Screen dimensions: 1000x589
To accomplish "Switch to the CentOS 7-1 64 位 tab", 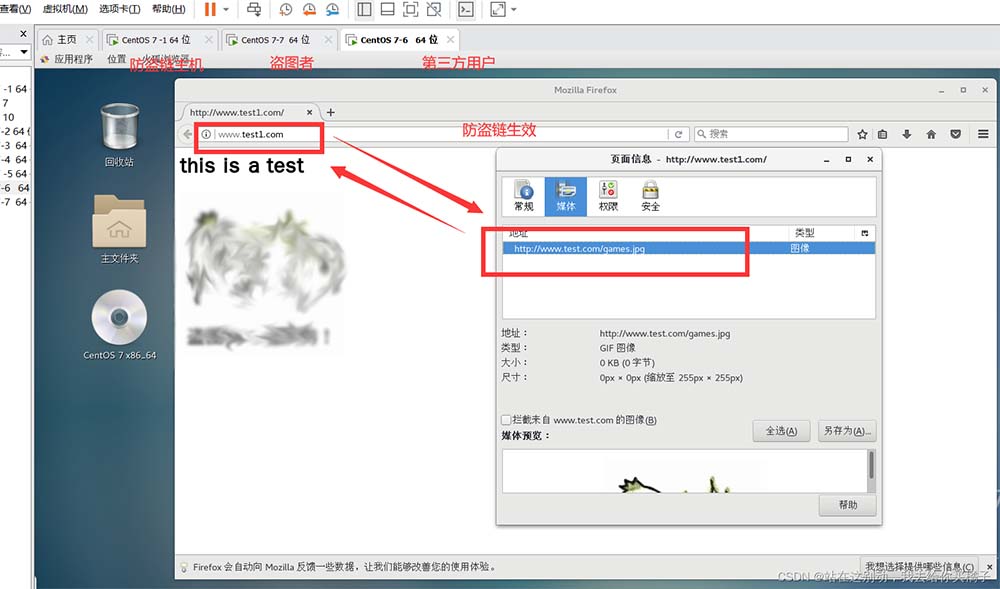I will coord(156,40).
